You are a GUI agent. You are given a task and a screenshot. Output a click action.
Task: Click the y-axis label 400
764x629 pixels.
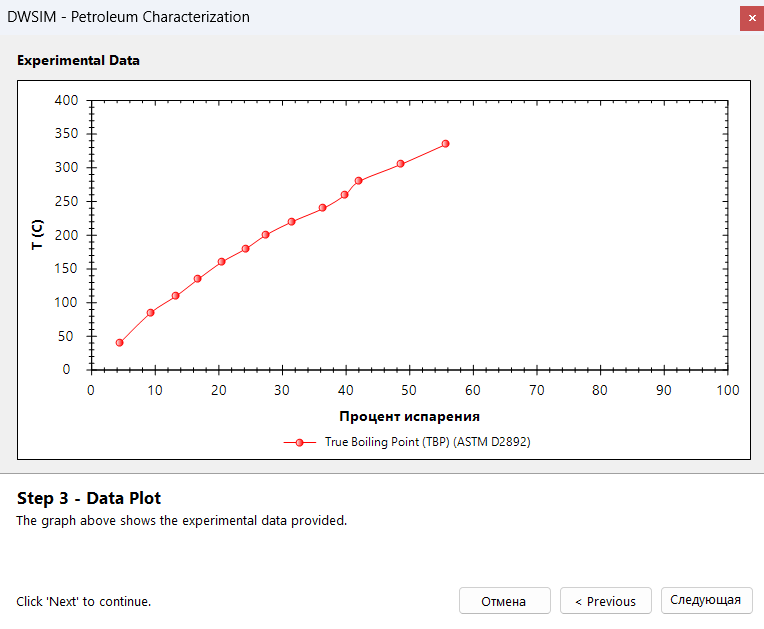[x=66, y=100]
